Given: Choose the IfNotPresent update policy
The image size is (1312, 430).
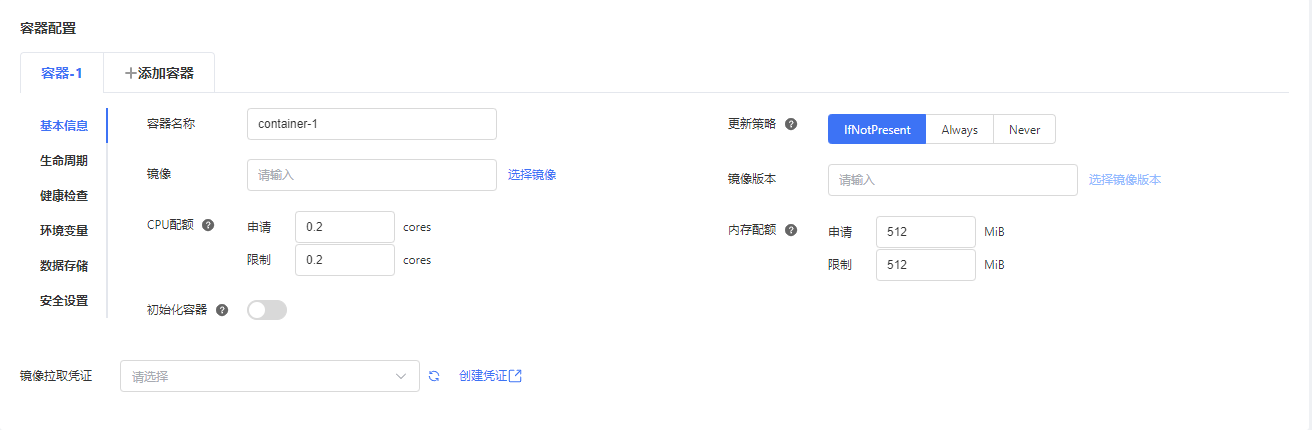Looking at the screenshot, I should coord(877,130).
